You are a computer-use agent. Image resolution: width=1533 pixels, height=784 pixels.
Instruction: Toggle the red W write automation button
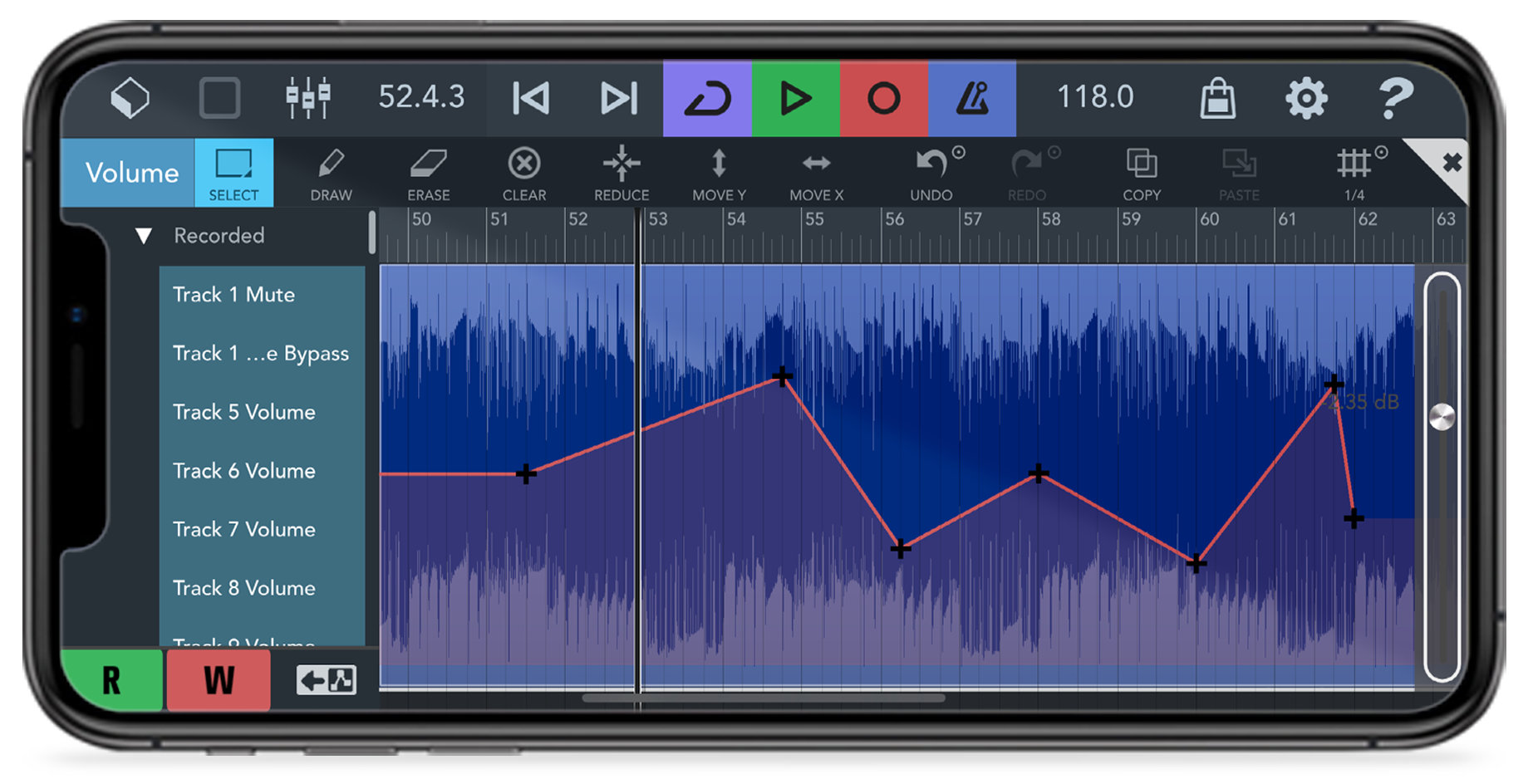coord(219,680)
